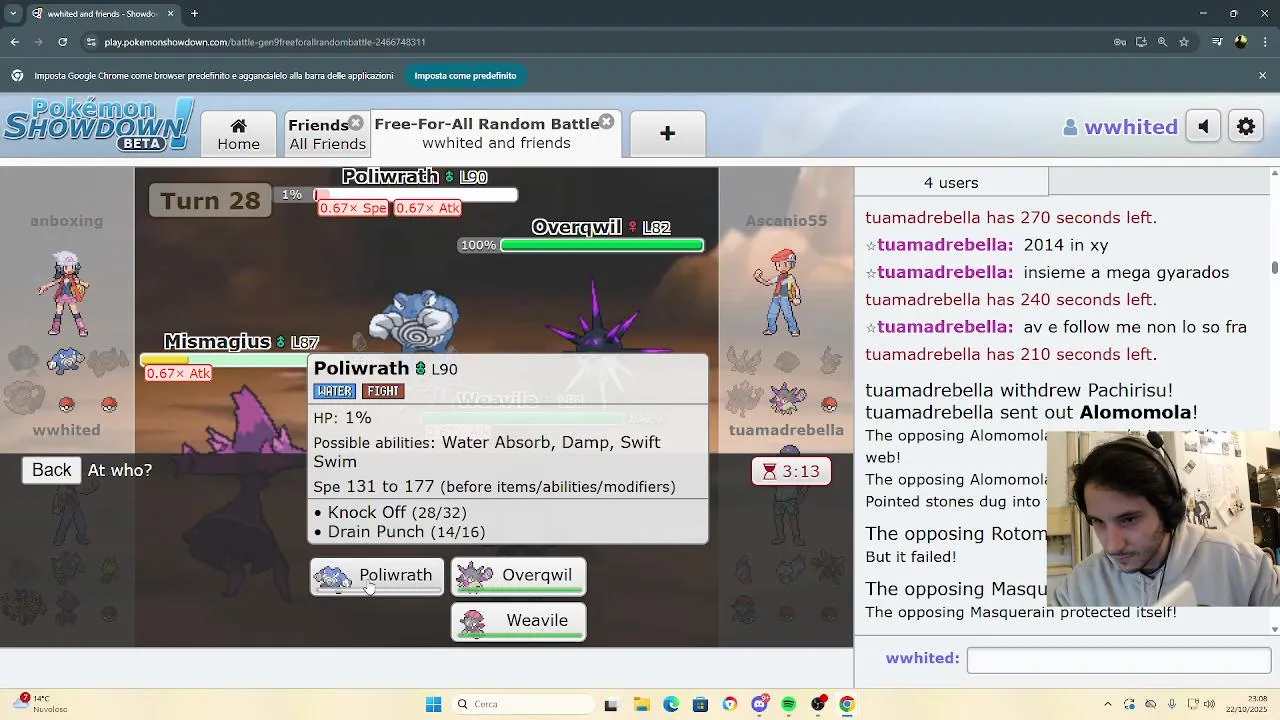Viewport: 1280px width, 720px height.
Task: Open OBS Studio from taskbar
Action: (x=818, y=704)
